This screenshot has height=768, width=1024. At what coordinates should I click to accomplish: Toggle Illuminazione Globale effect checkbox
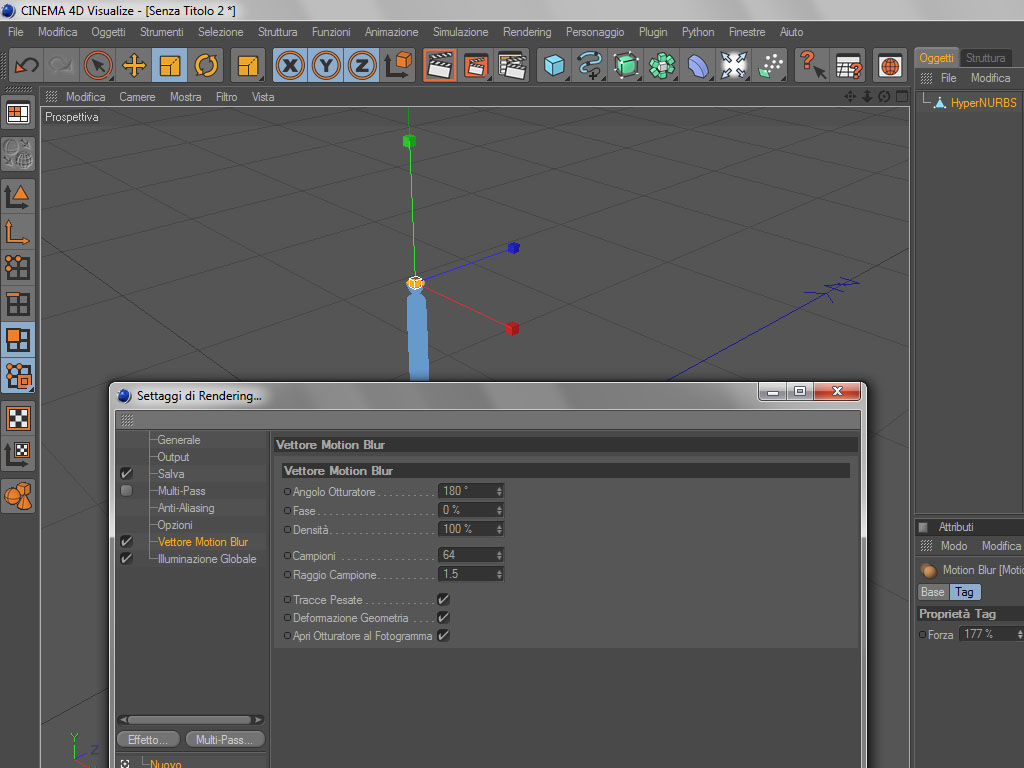pos(127,558)
